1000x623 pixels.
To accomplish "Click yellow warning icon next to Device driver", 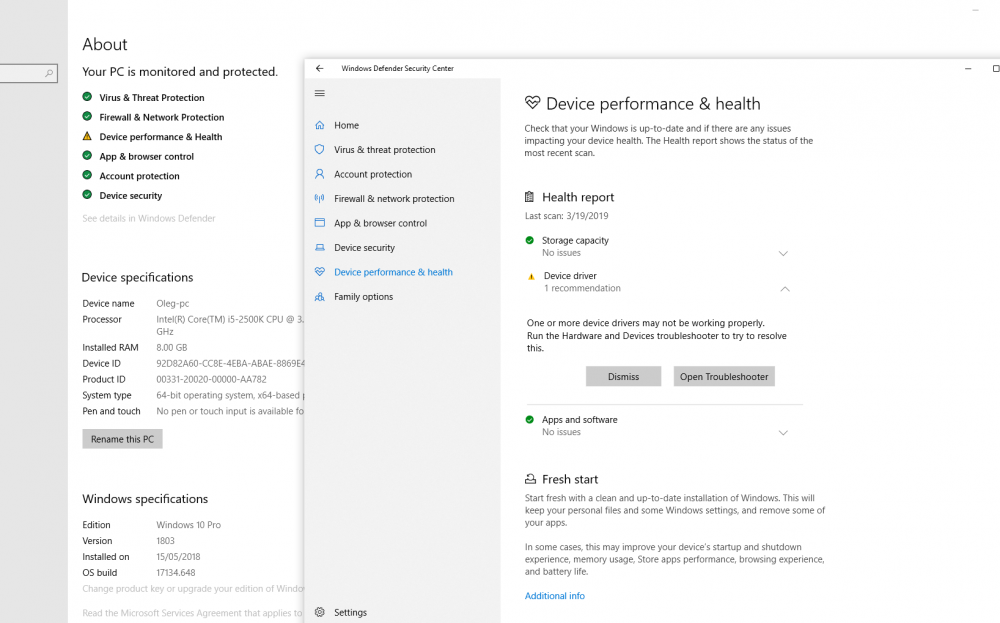I will click(x=531, y=277).
